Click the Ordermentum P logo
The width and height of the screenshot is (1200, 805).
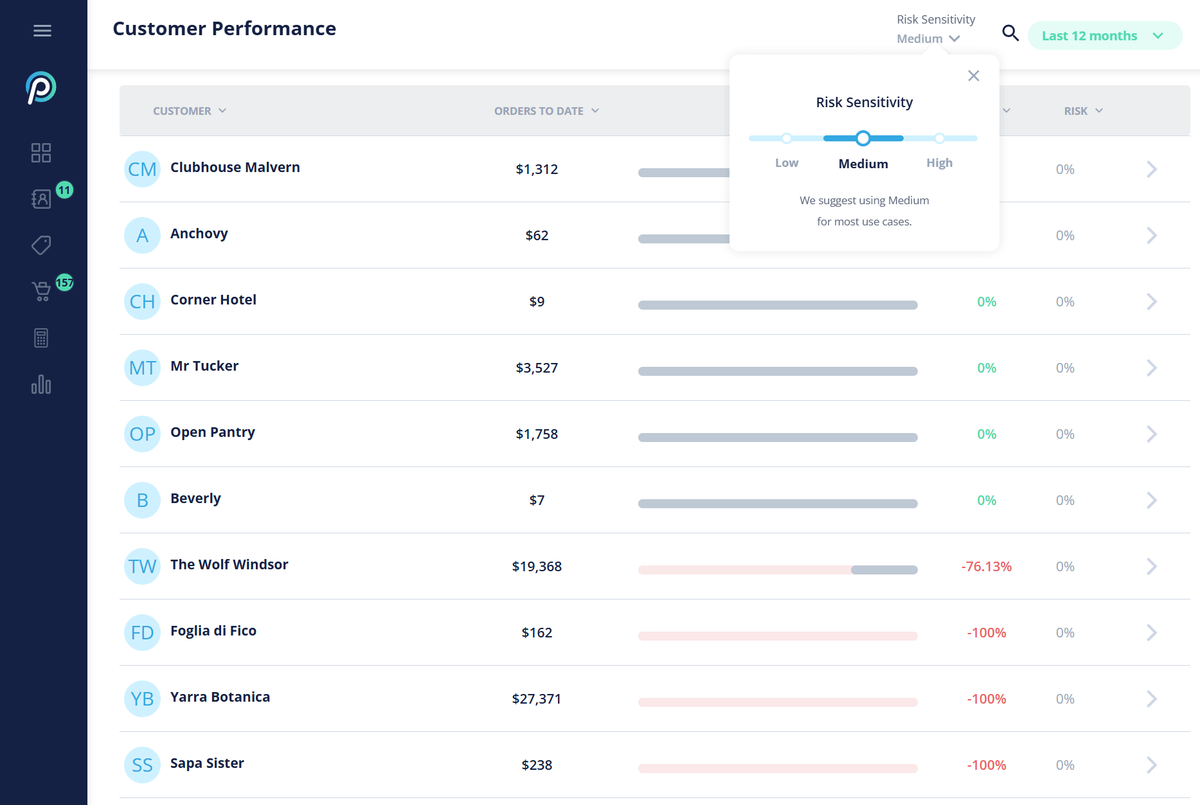[x=41, y=88]
